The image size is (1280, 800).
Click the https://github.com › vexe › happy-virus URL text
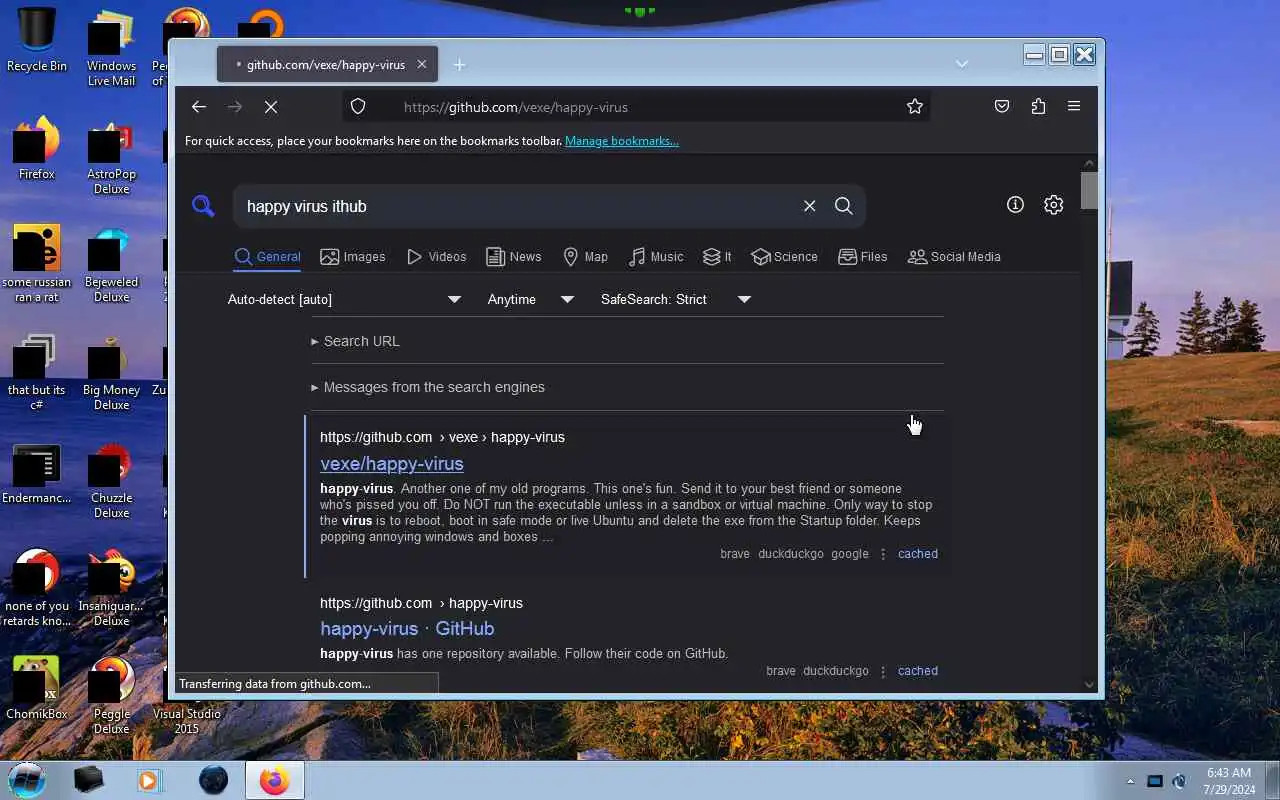pos(442,437)
